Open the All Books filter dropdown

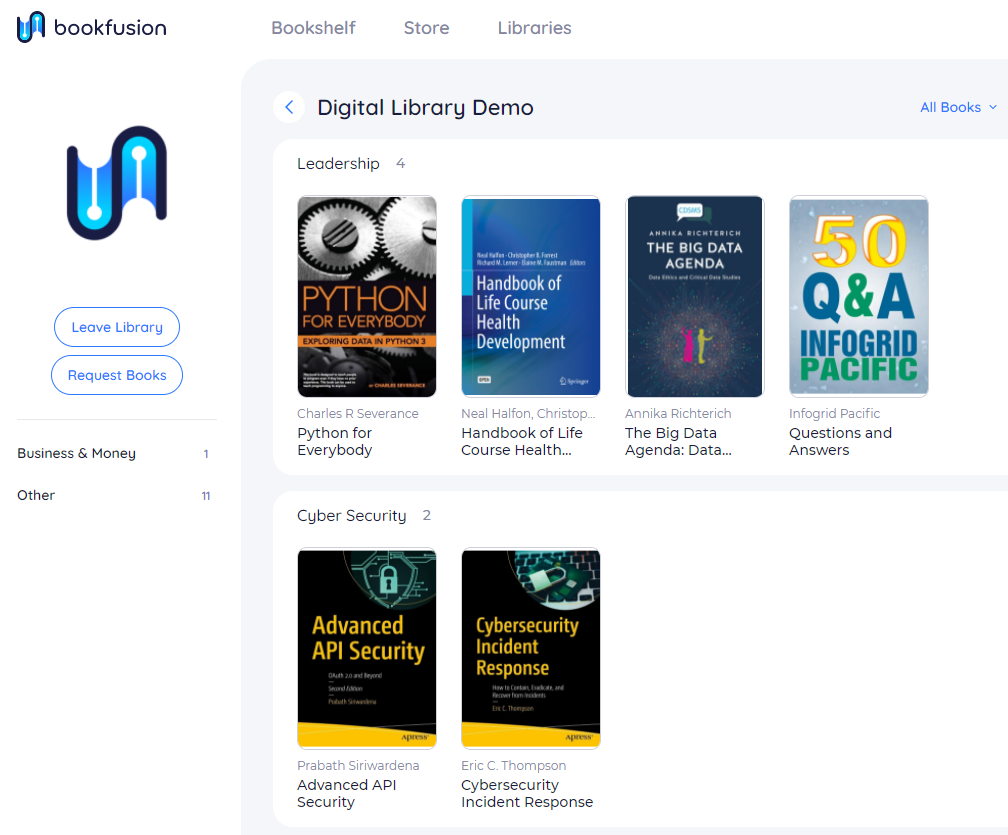[x=958, y=107]
